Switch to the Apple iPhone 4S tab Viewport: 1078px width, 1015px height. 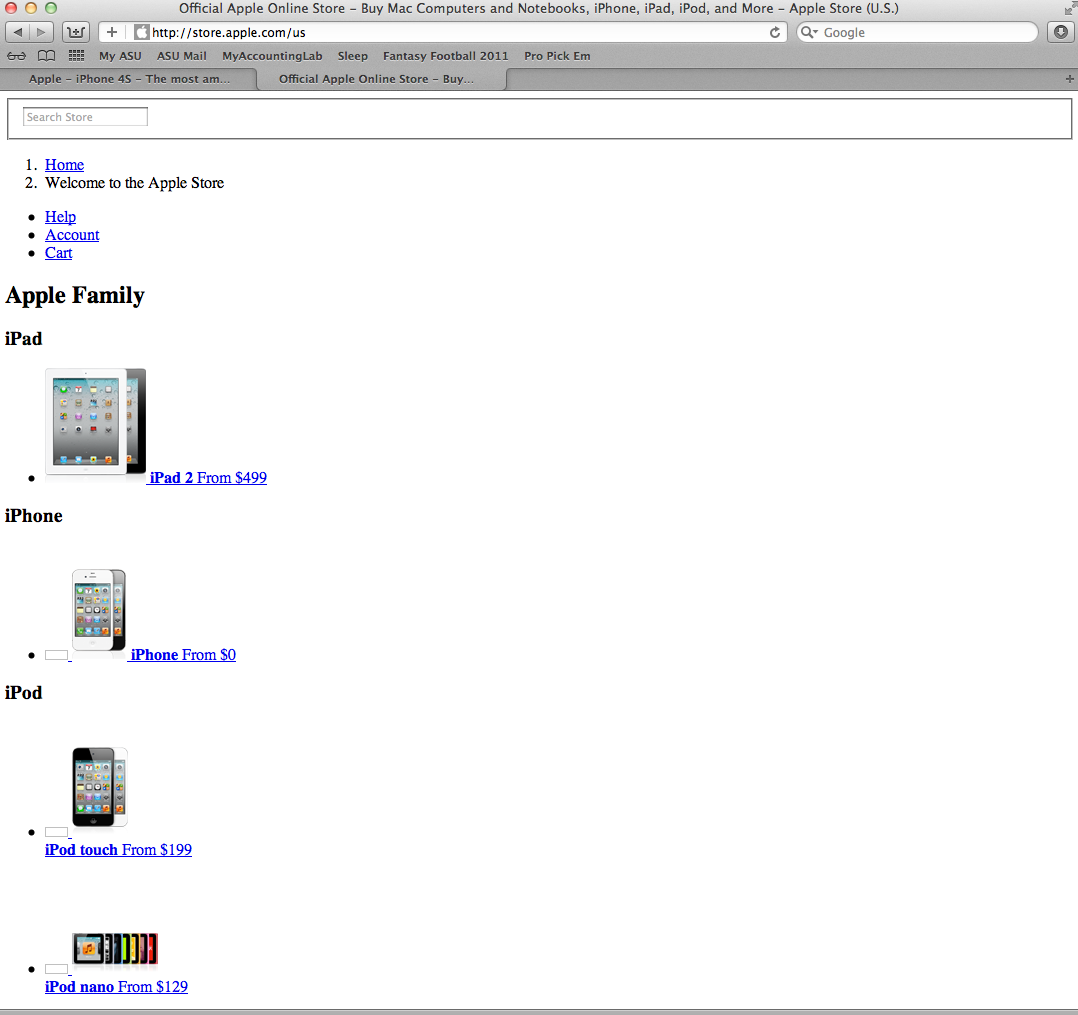129,79
